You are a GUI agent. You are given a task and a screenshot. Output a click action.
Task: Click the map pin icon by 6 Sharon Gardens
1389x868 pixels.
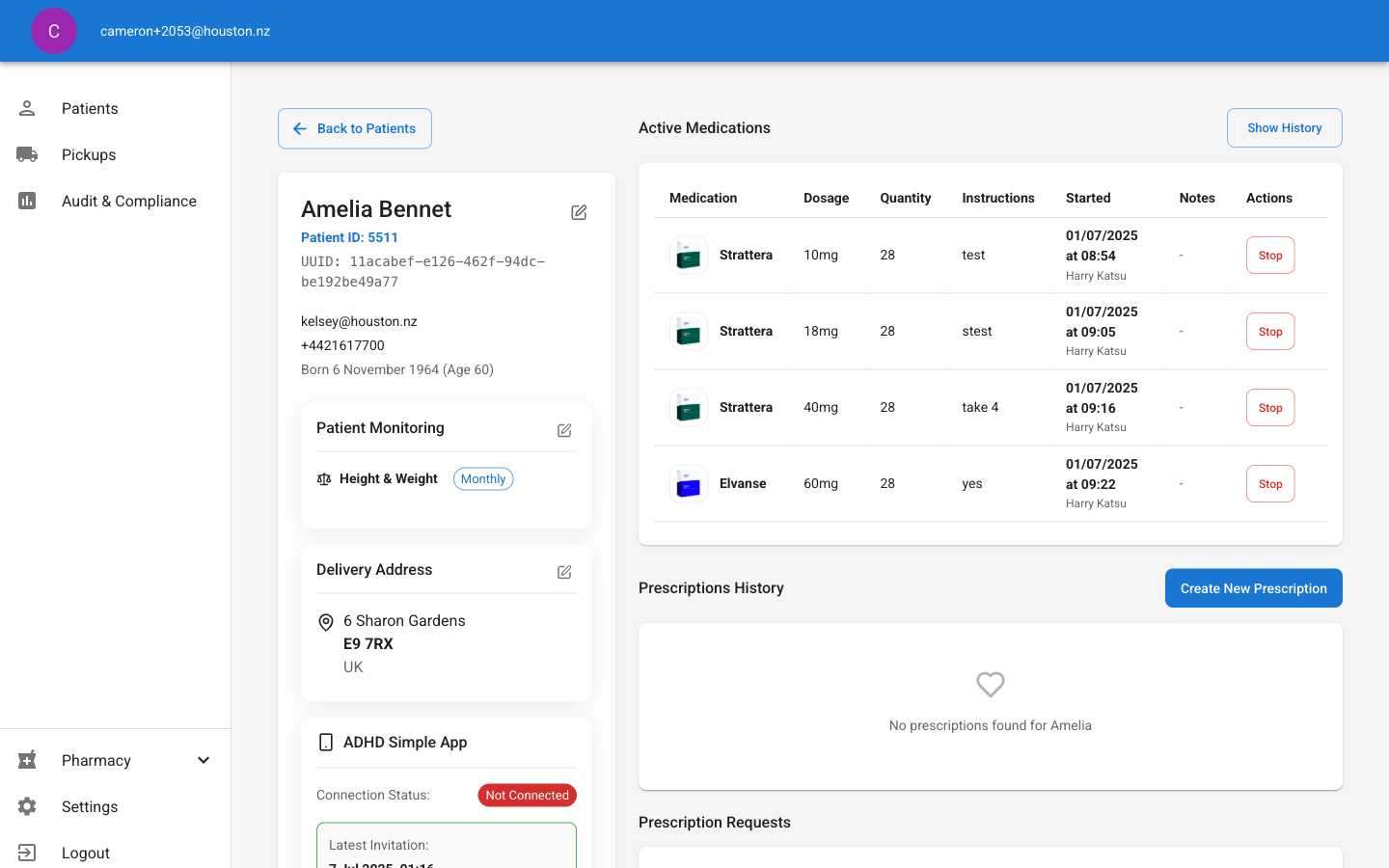pyautogui.click(x=326, y=623)
